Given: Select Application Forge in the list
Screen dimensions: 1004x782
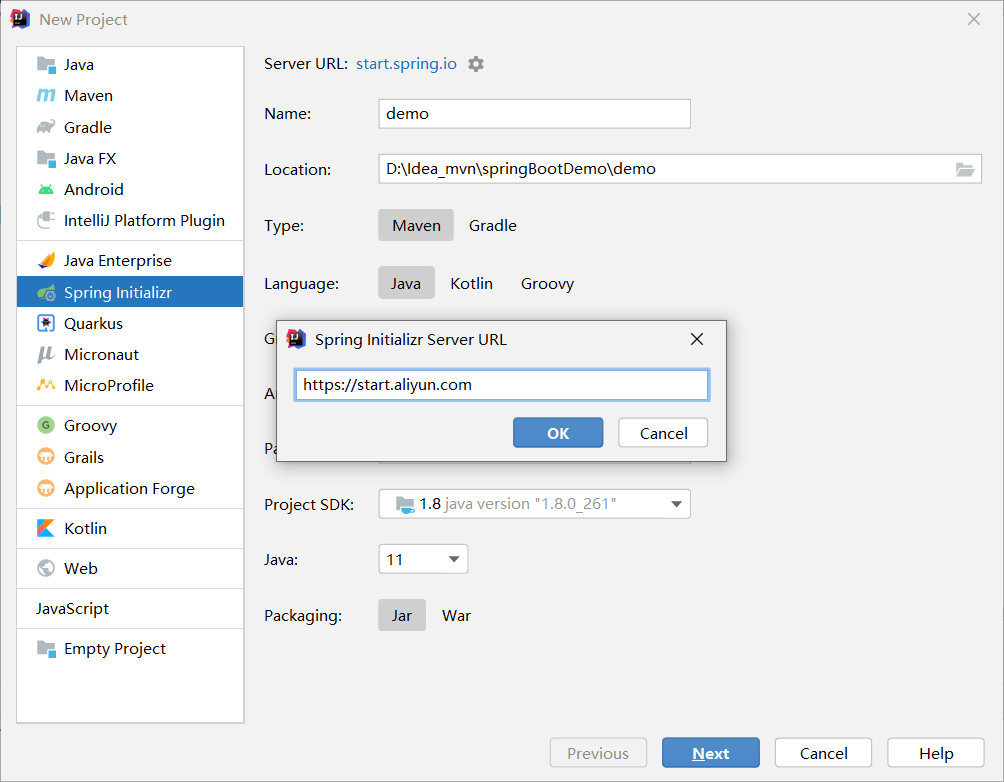Looking at the screenshot, I should pos(130,488).
